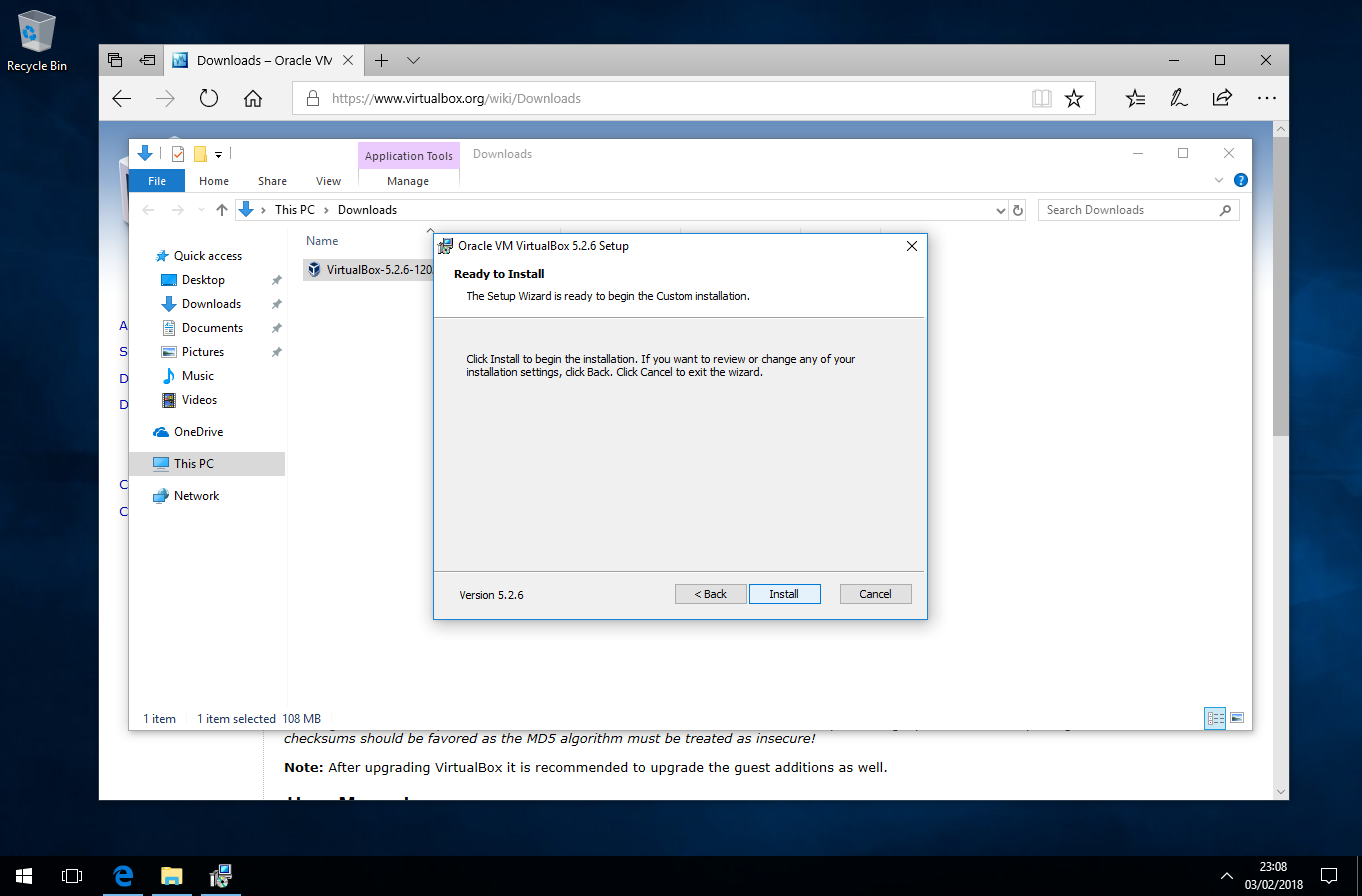The image size is (1362, 896).
Task: Click the Explorer forward arrow
Action: [x=177, y=210]
